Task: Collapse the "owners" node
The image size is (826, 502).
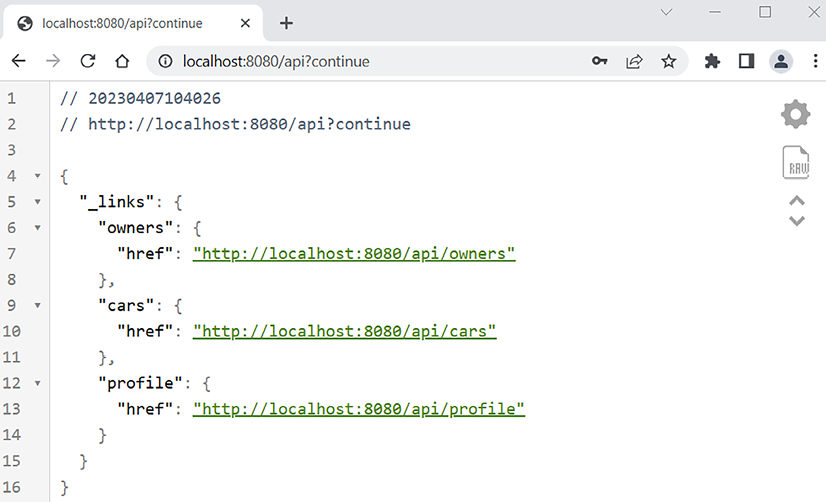Action: [x=38, y=228]
